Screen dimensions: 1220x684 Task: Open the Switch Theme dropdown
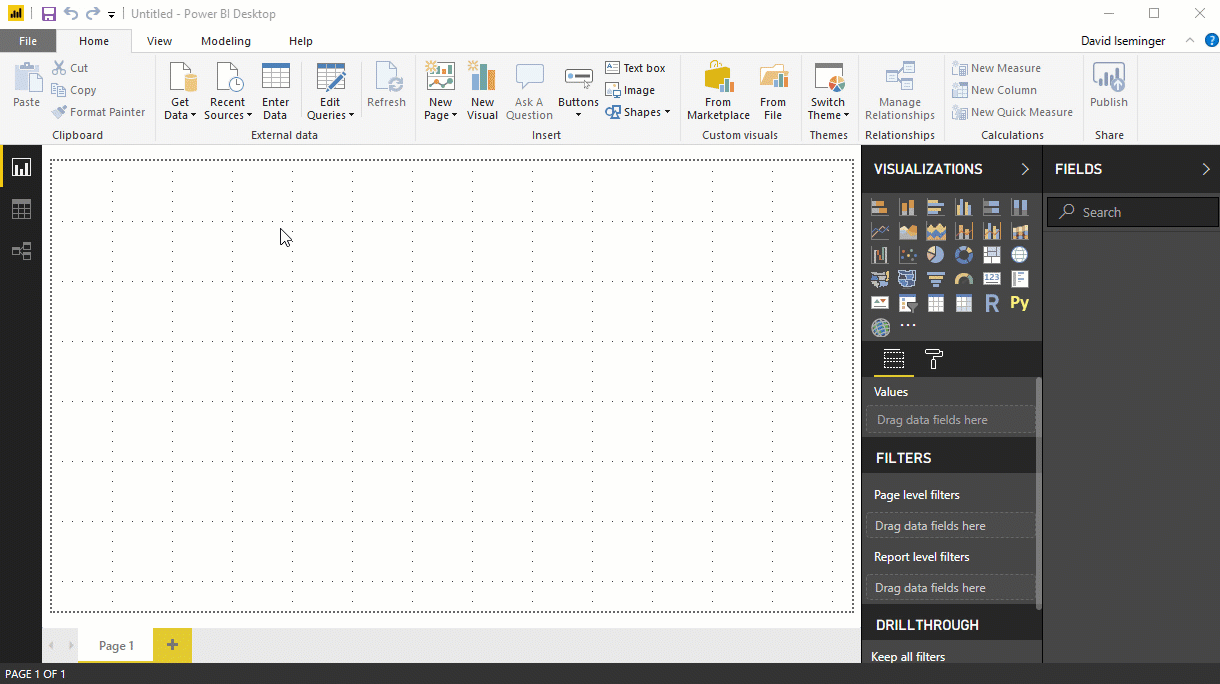coord(828,92)
